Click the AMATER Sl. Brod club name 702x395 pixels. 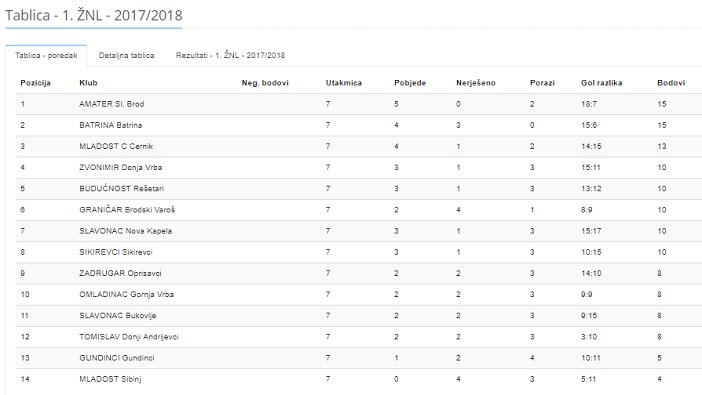click(111, 104)
